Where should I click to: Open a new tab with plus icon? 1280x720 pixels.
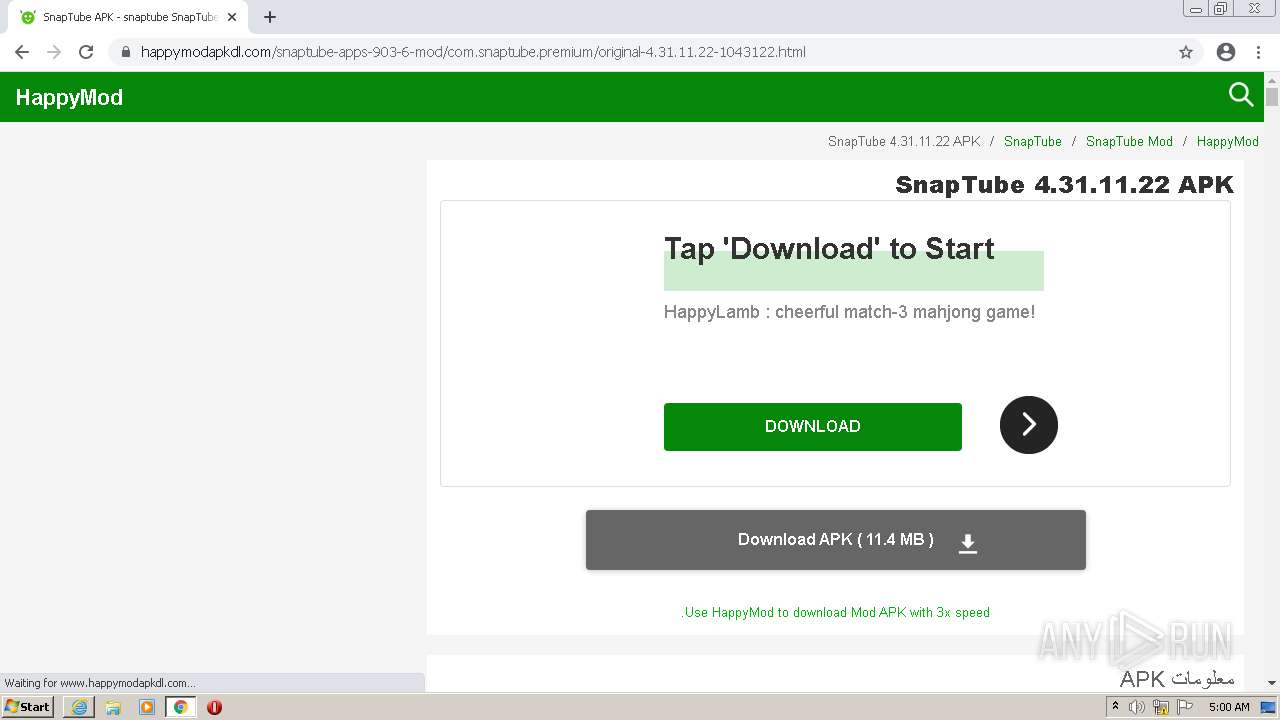[270, 17]
